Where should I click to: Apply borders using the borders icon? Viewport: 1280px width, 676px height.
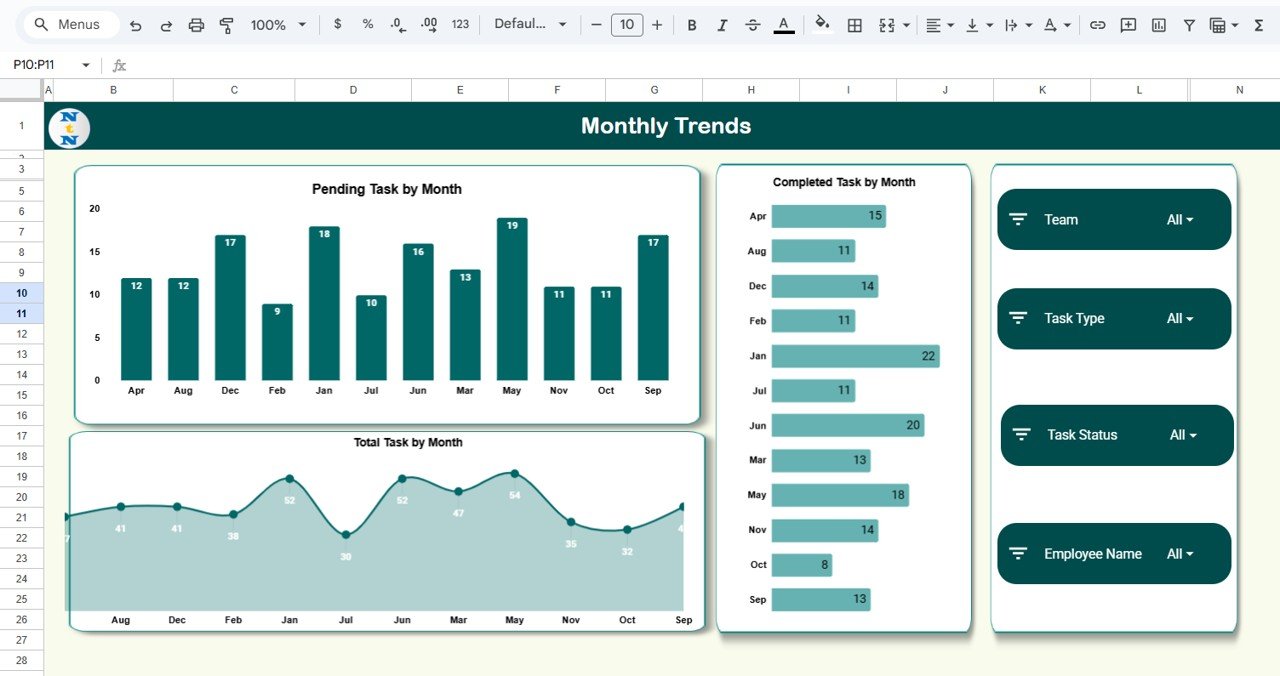pos(854,24)
